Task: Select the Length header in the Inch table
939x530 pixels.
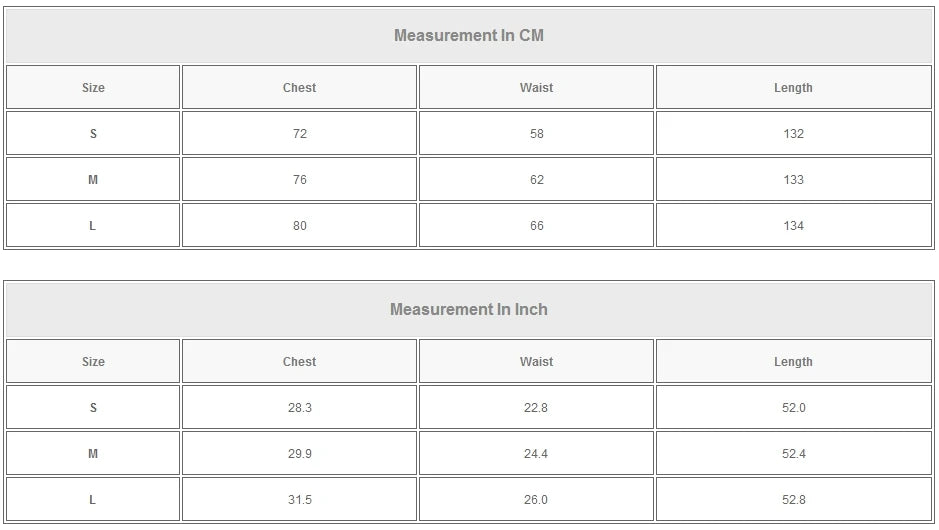Action: [793, 362]
